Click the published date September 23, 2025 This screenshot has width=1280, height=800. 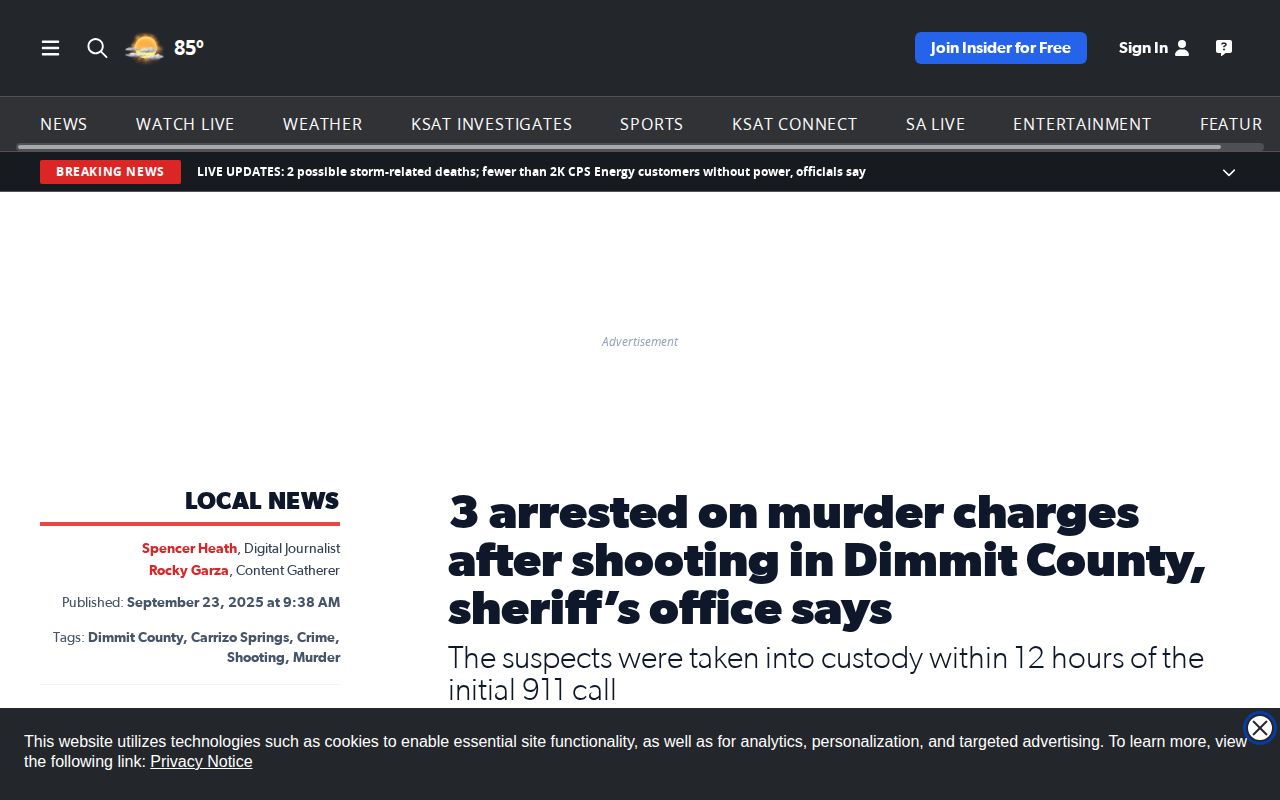pos(233,602)
